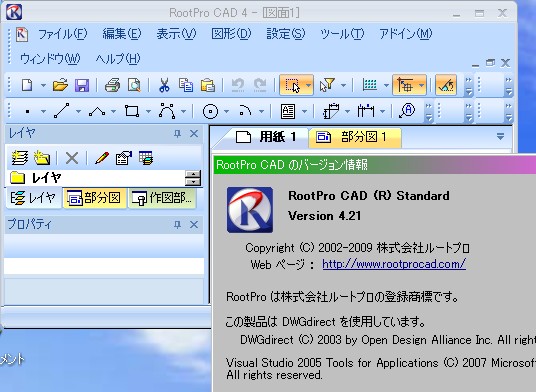The width and height of the screenshot is (536, 392).
Task: Open the document tab list dropdown
Action: [x=500, y=137]
